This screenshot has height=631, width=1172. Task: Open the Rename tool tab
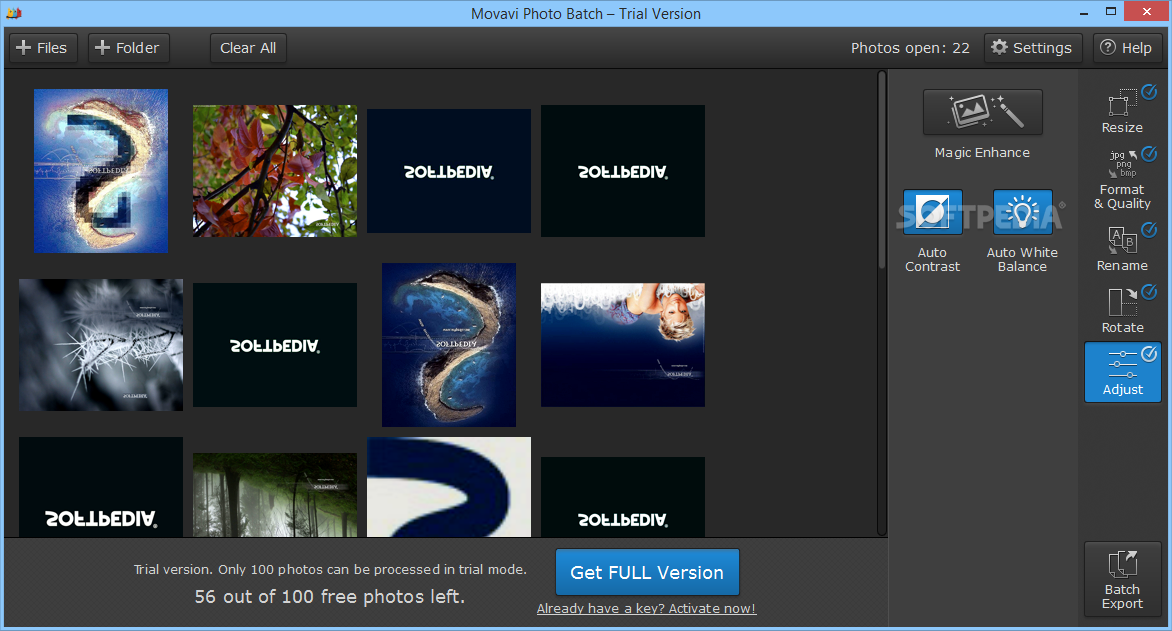click(x=1122, y=248)
